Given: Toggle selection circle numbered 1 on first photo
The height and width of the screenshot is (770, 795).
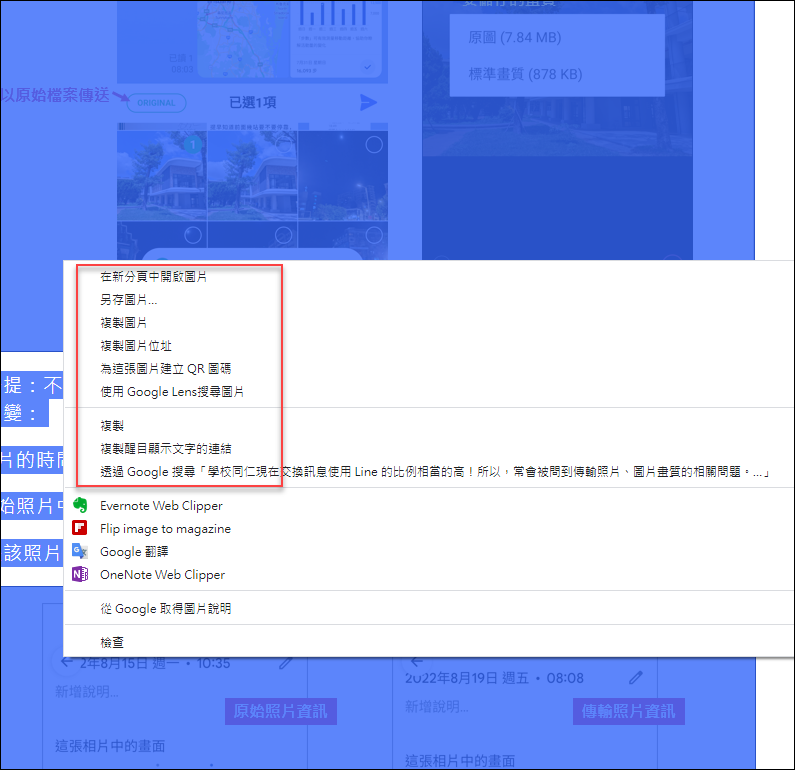Looking at the screenshot, I should click(193, 145).
